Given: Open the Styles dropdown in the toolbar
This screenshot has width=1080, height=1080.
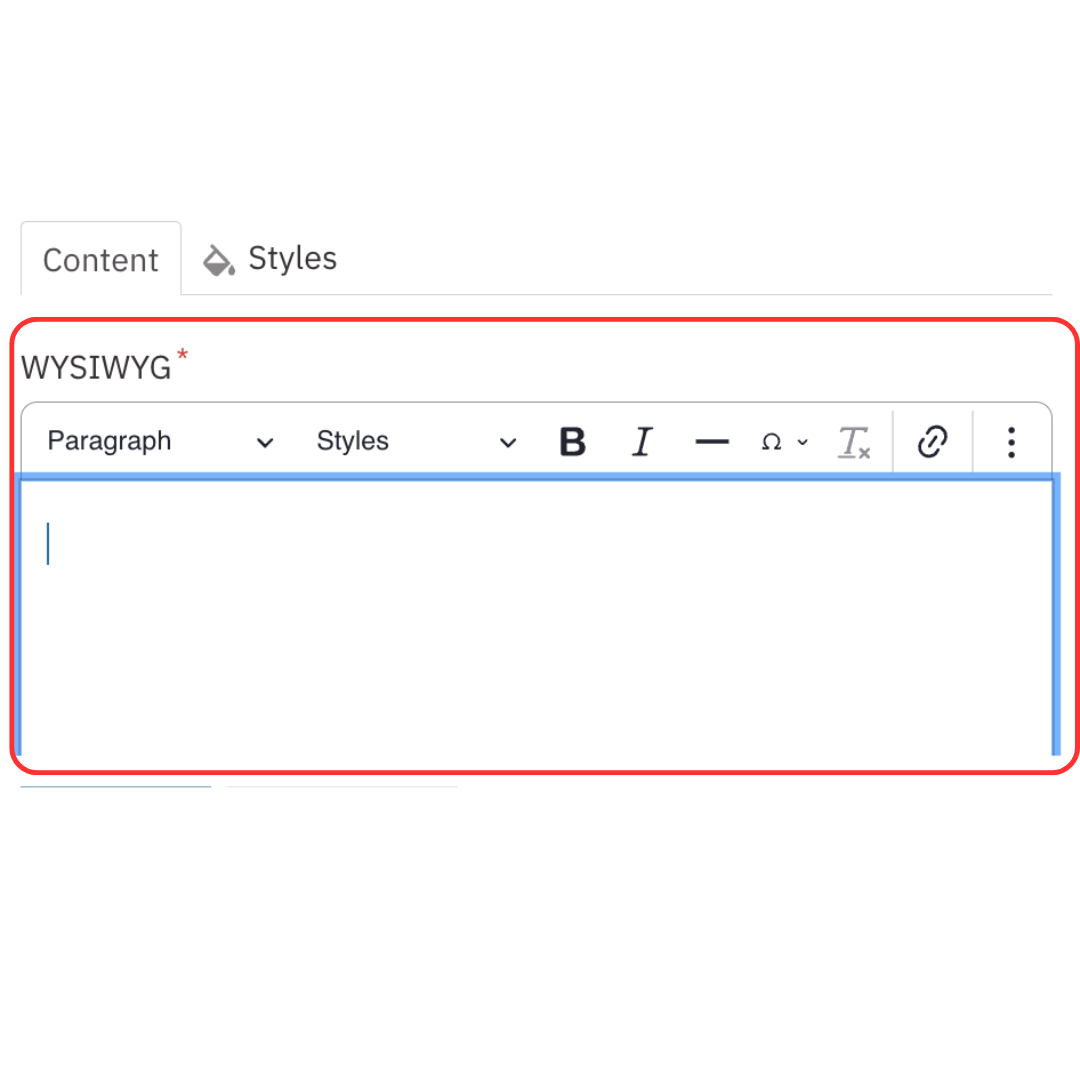Looking at the screenshot, I should [416, 442].
